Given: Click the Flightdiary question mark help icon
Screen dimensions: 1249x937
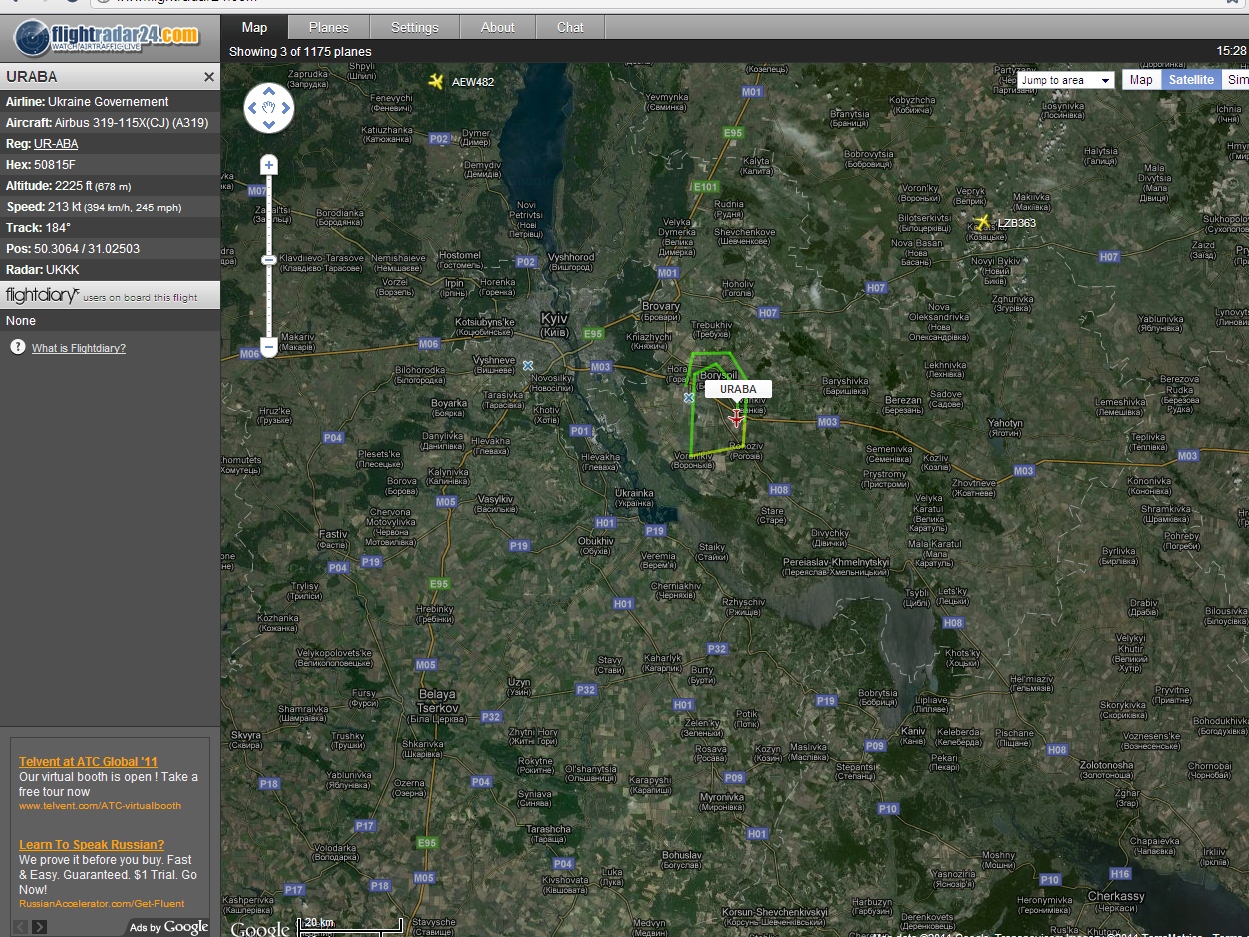Looking at the screenshot, I should pos(17,347).
